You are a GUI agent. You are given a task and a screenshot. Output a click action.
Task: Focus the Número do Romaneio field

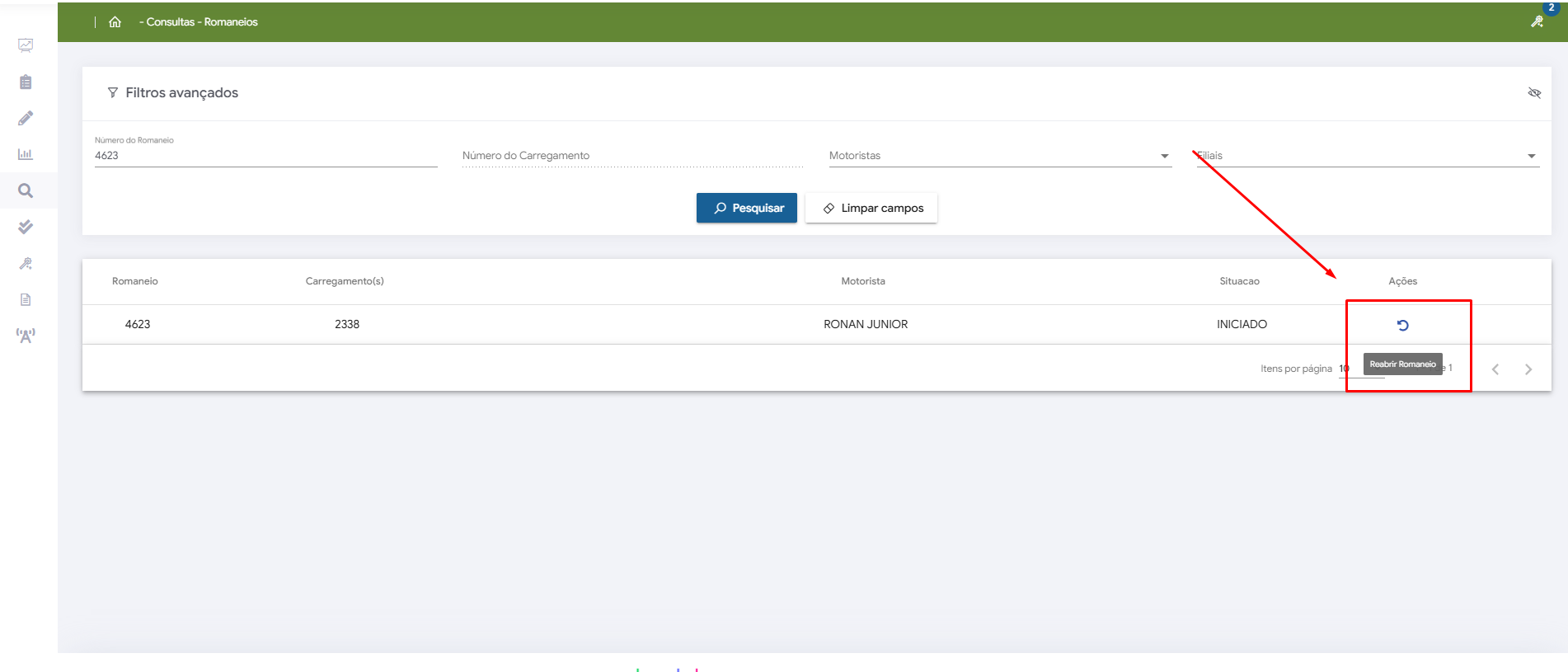tap(265, 156)
